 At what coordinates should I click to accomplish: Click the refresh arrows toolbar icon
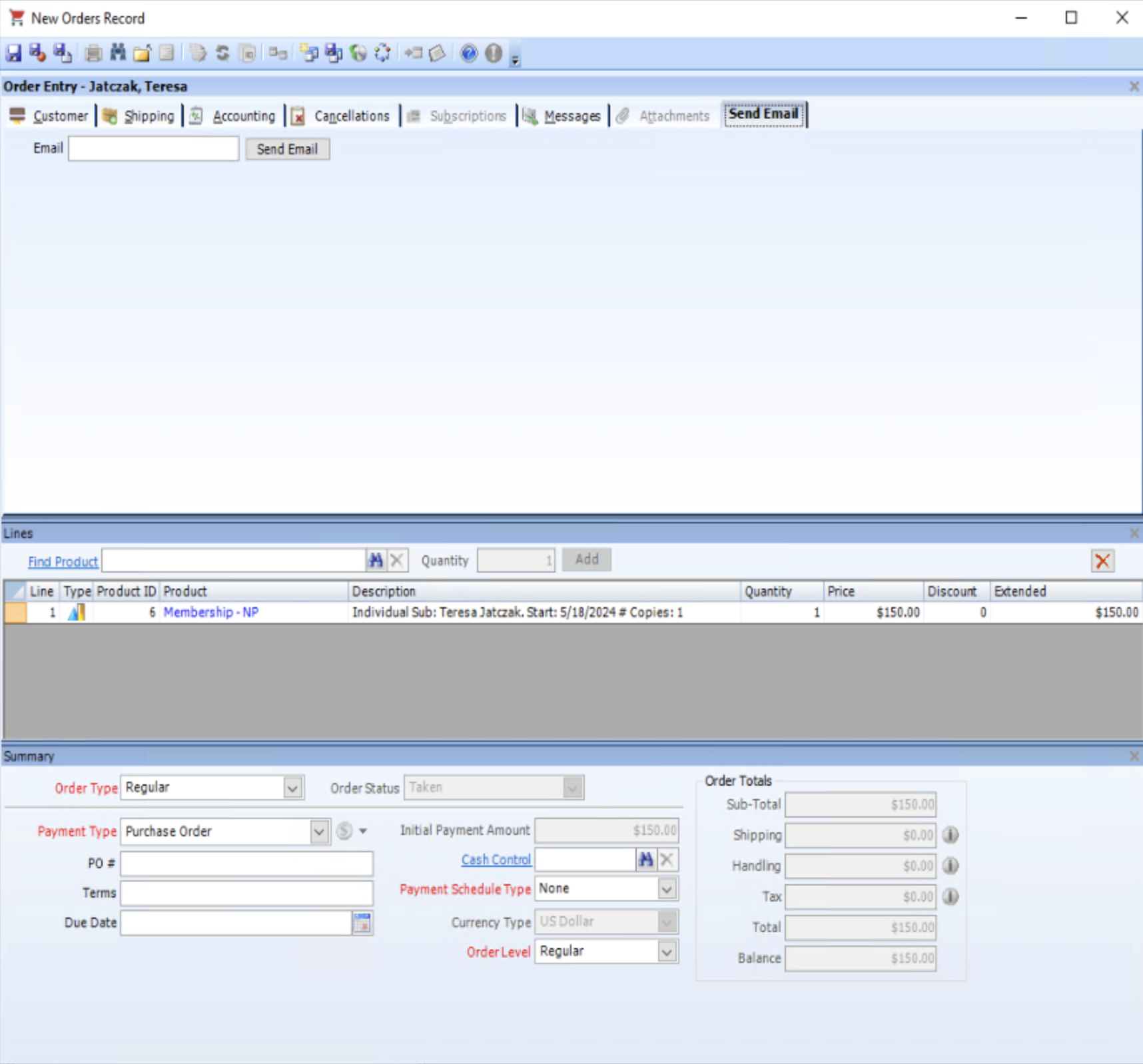point(222,53)
